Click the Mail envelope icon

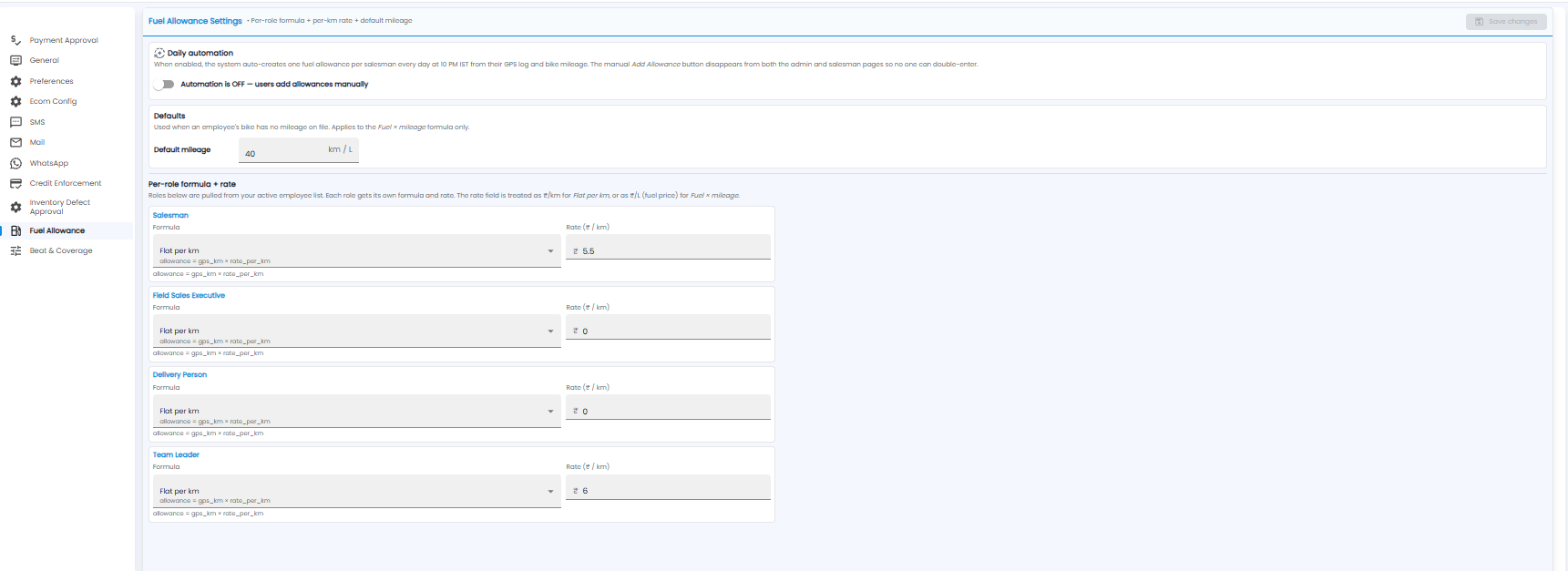click(x=15, y=142)
